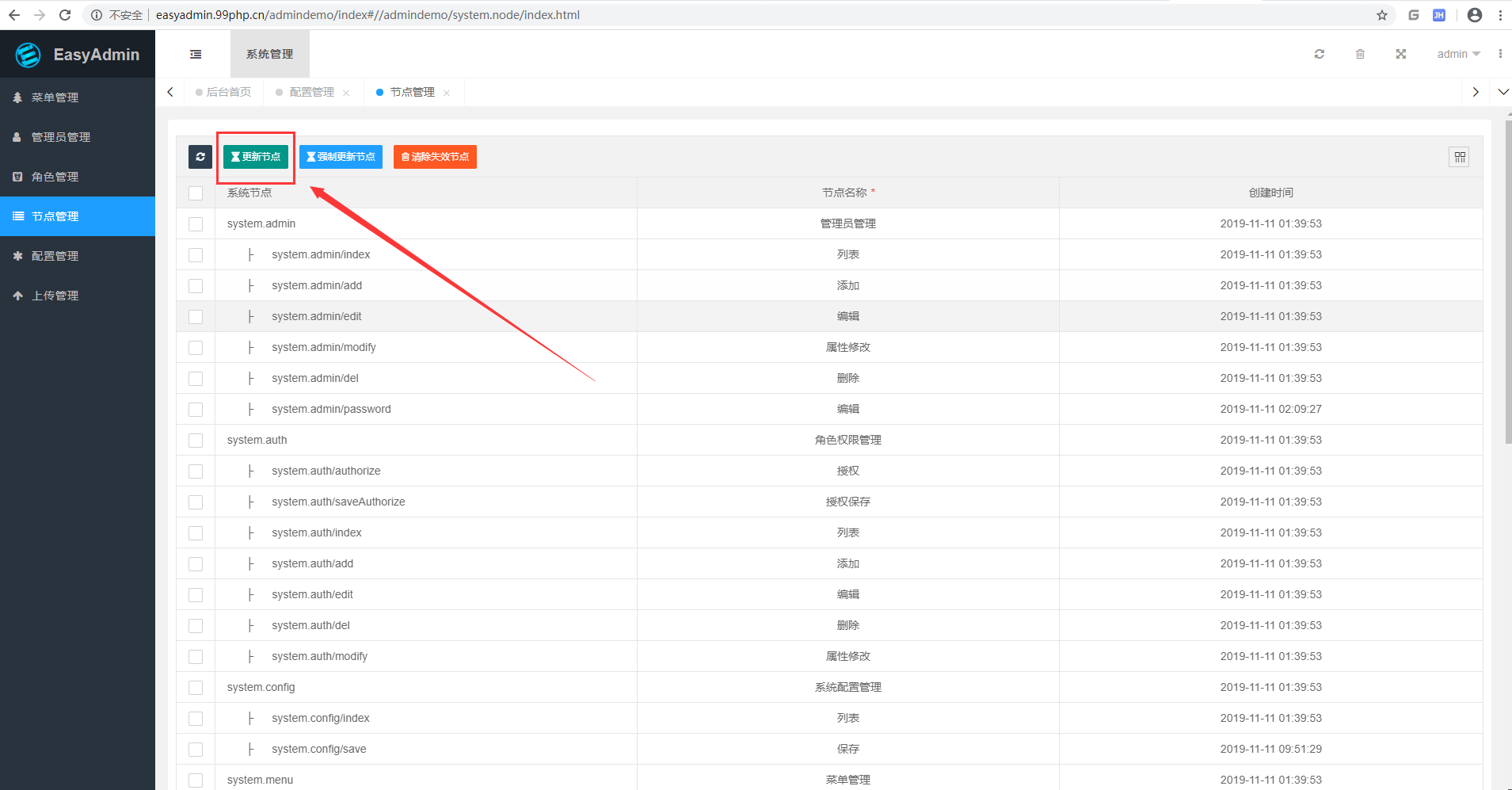Click the 清除失效节点 button

[x=435, y=157]
